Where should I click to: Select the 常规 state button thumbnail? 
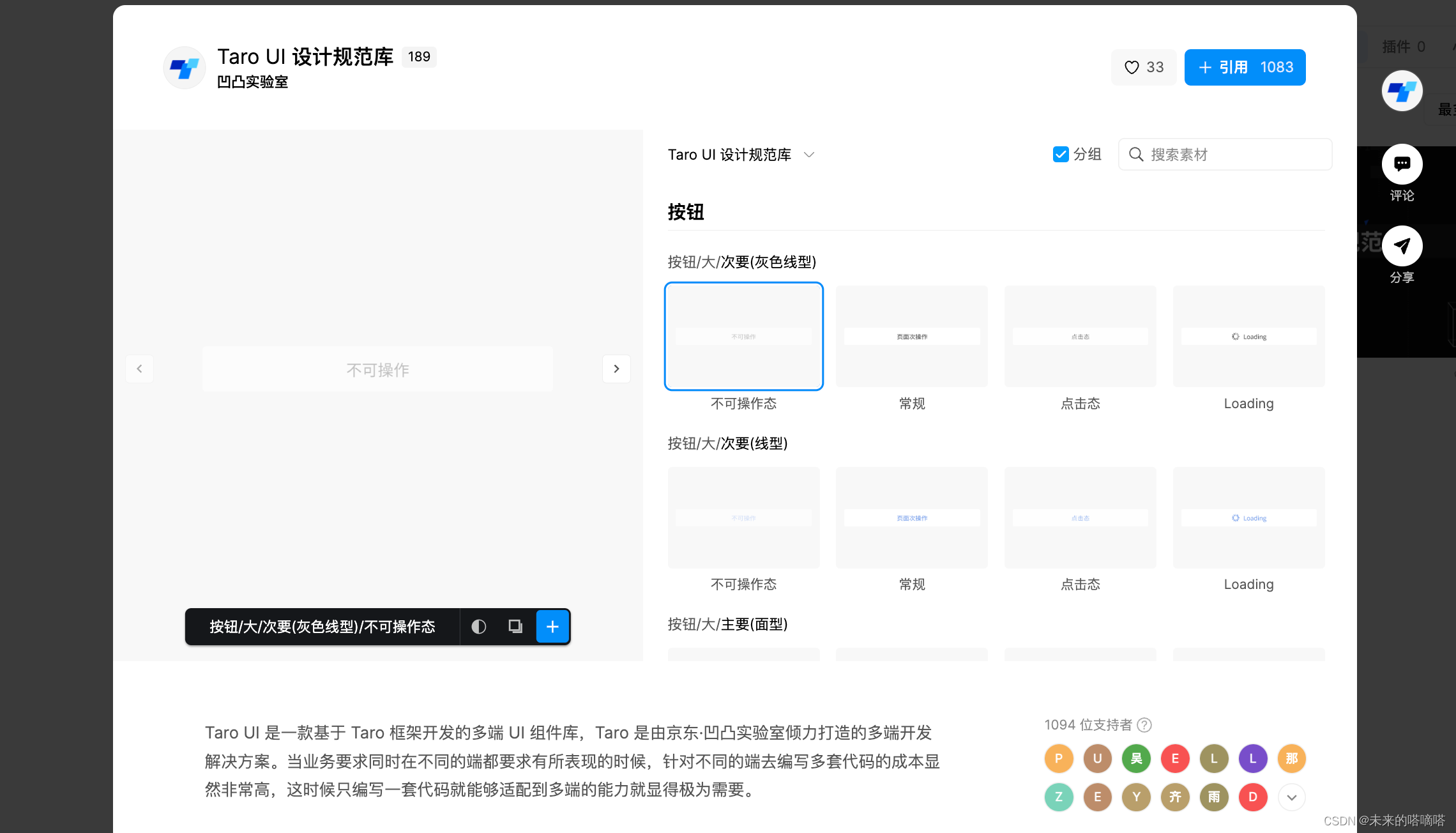point(911,335)
